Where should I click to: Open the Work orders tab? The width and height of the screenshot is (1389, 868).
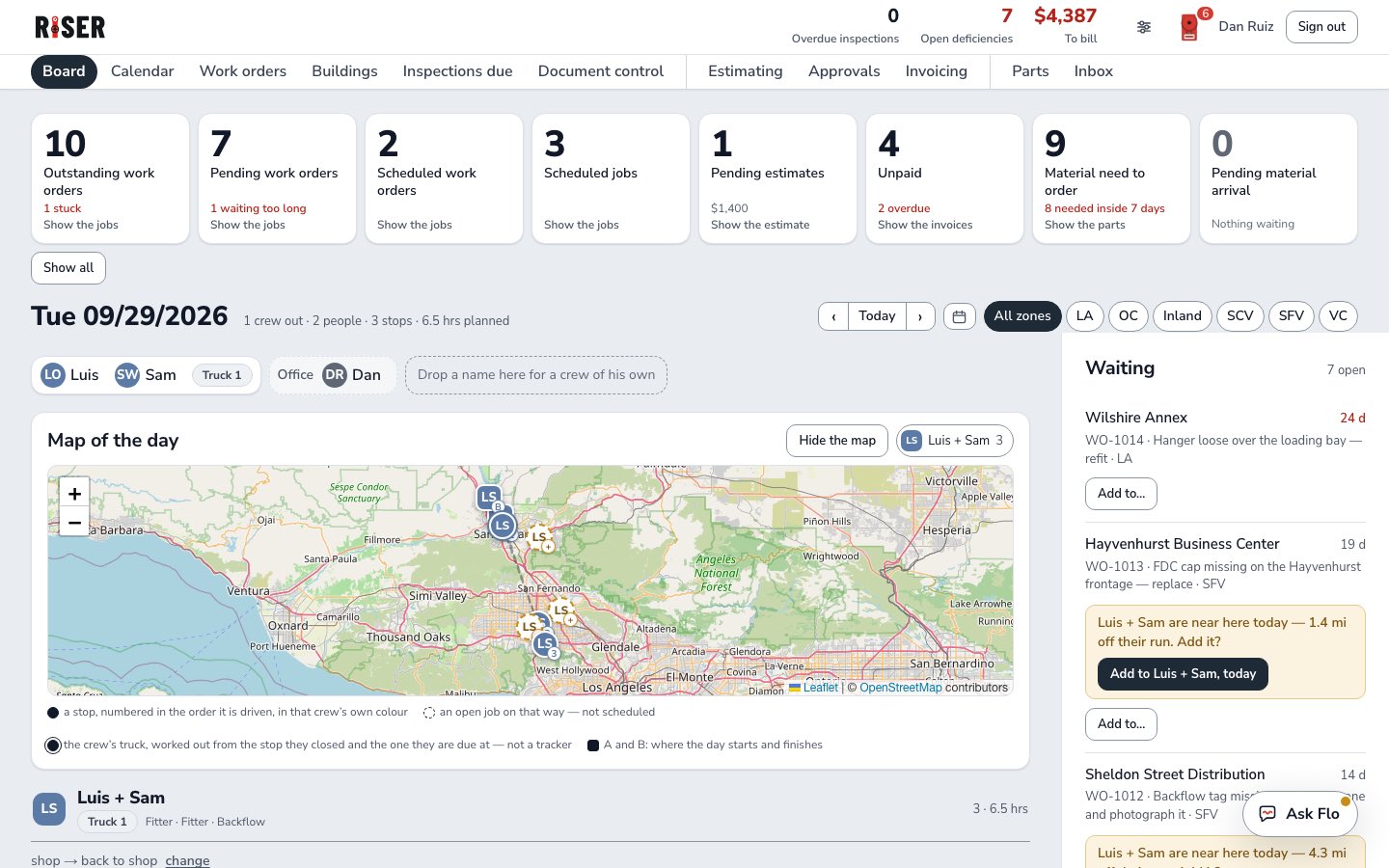click(243, 71)
